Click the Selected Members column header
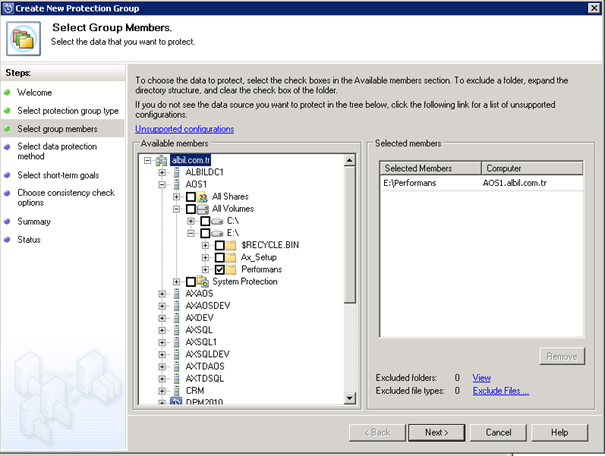 (431, 168)
